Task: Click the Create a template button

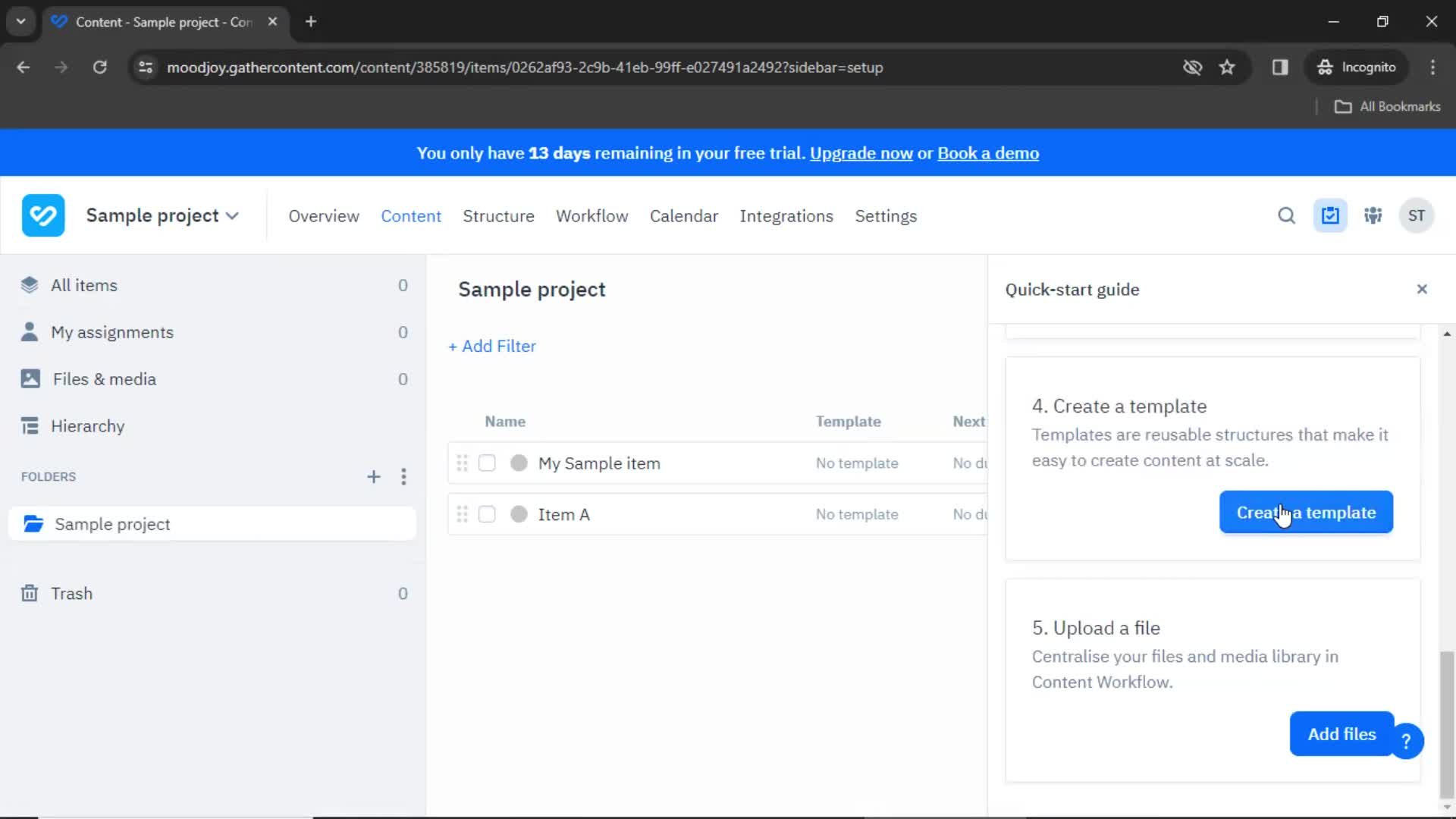Action: pos(1306,512)
